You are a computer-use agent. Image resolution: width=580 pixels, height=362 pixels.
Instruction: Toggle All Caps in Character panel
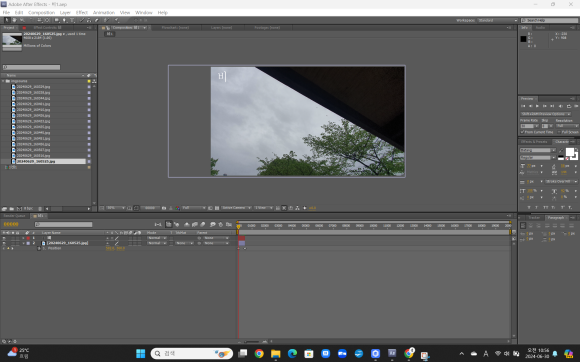point(545,208)
